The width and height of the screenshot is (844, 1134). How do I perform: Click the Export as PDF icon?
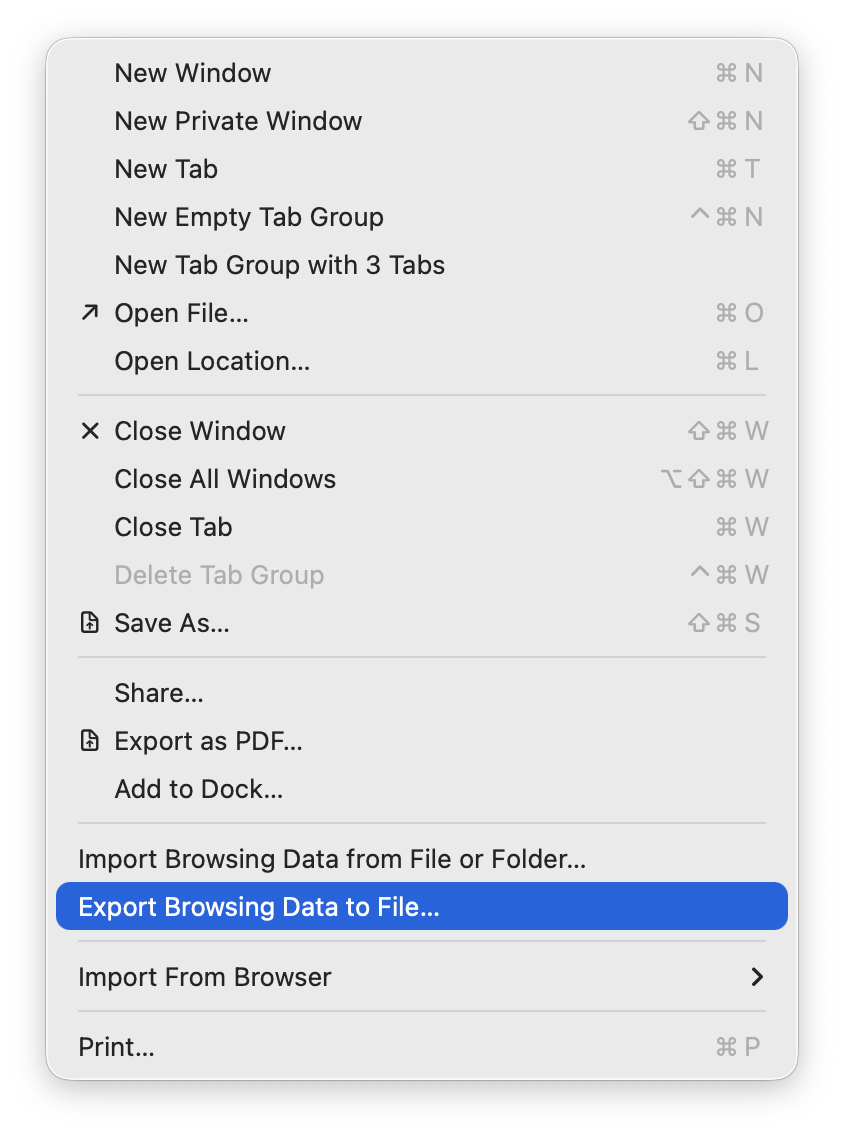(90, 741)
